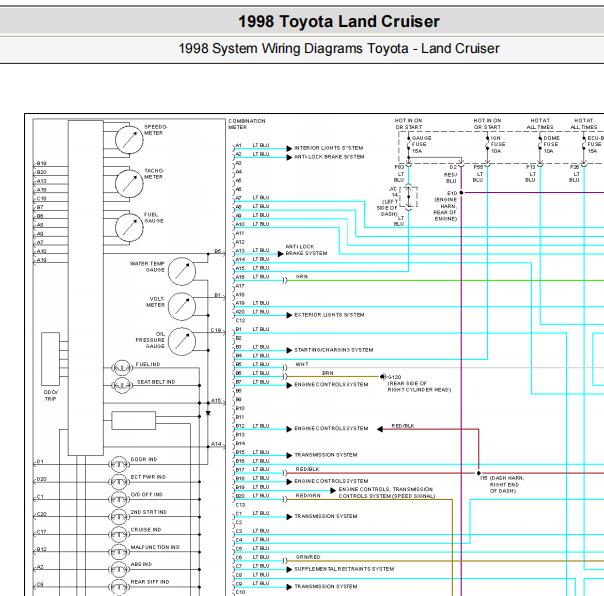Click the 'COMBINATION METER' label

[247, 124]
